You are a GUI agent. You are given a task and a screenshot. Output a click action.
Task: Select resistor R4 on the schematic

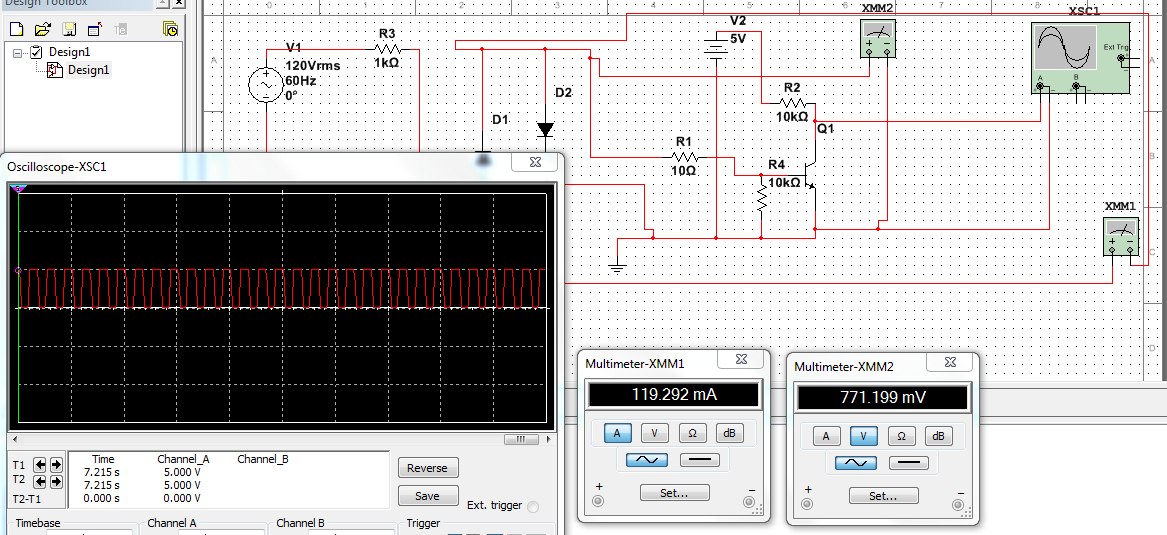coord(761,199)
